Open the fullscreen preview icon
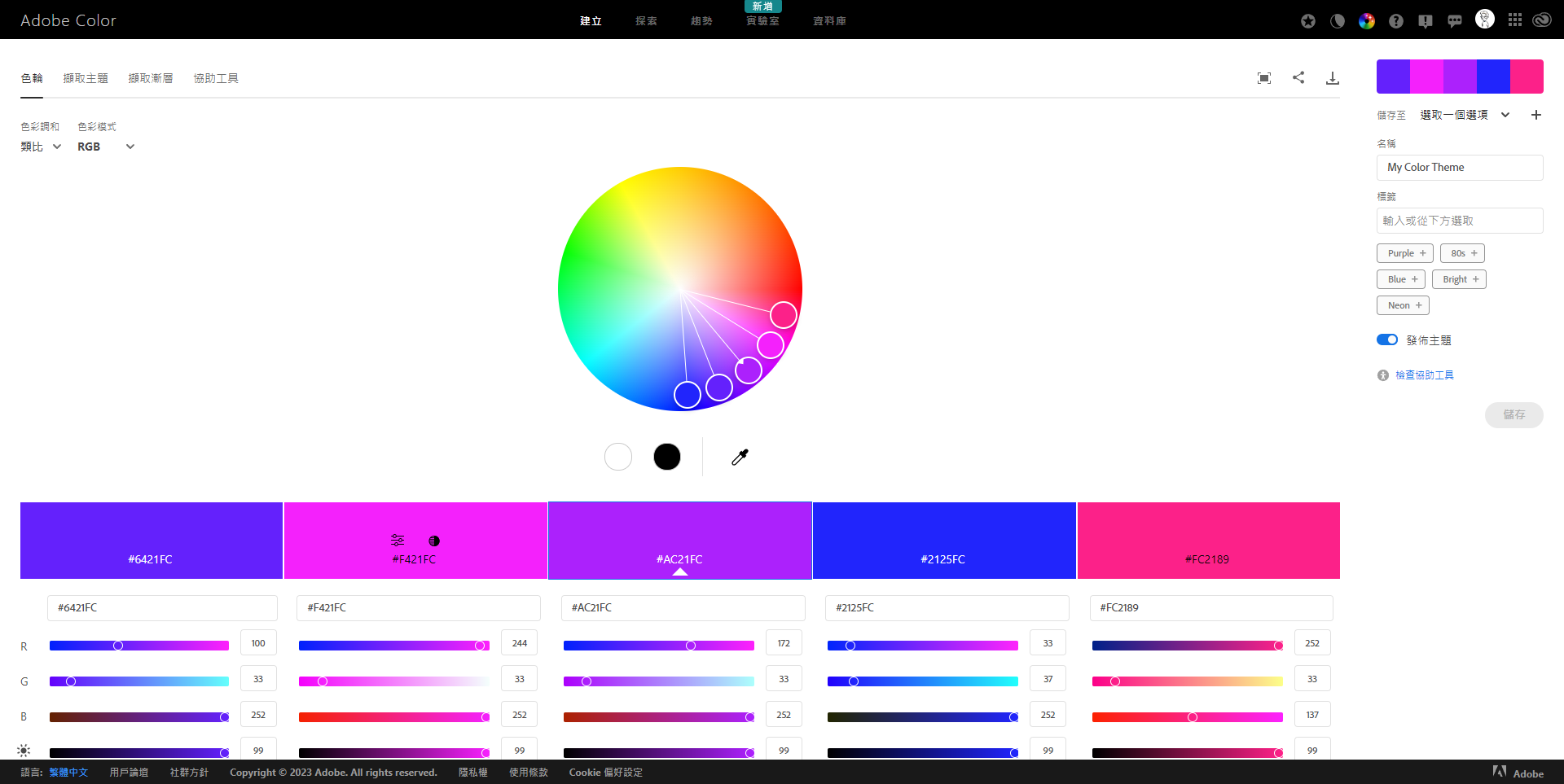The image size is (1564, 784). click(x=1264, y=78)
